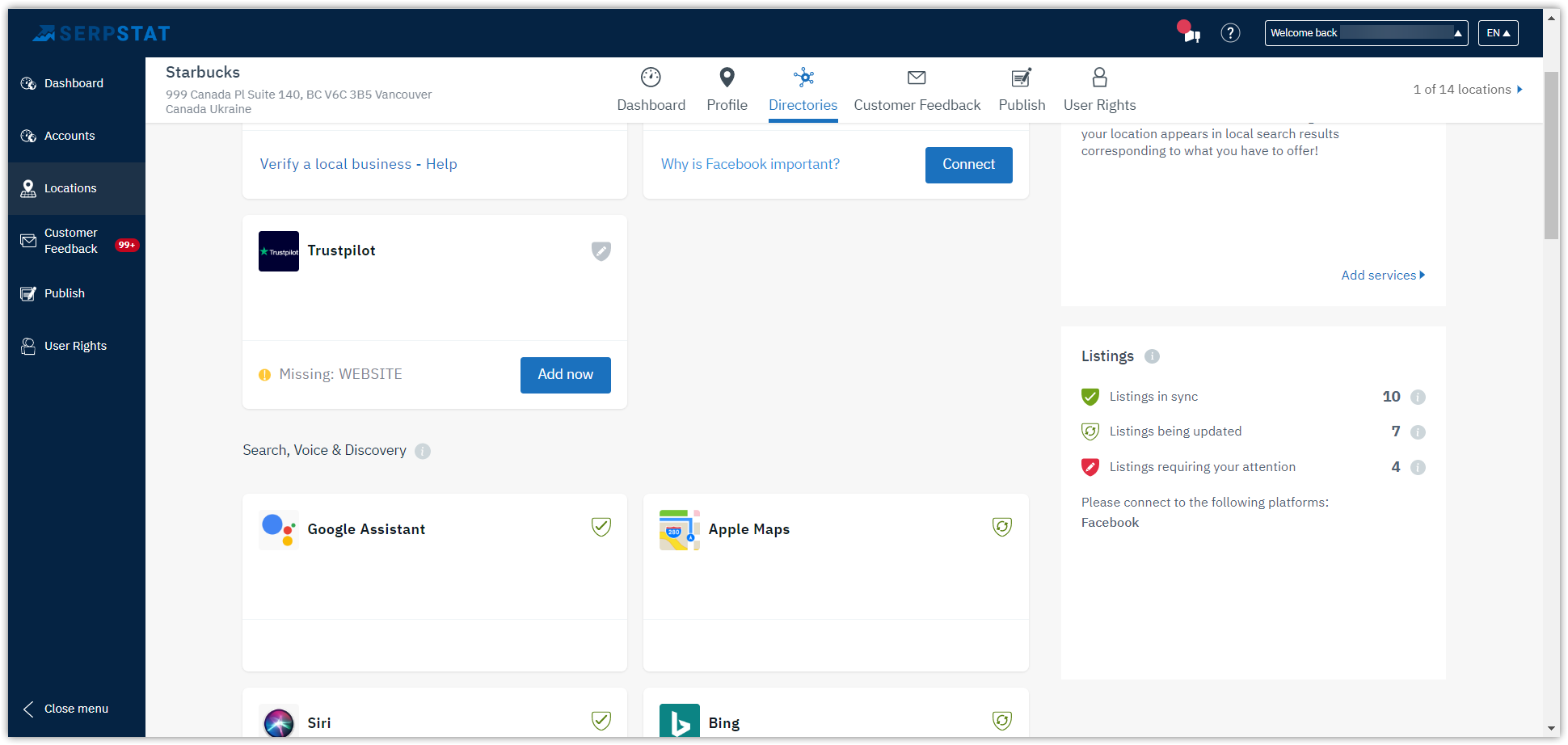Click Bing updating shield icon
Image resolution: width=1568 pixels, height=745 pixels.
point(1001,720)
